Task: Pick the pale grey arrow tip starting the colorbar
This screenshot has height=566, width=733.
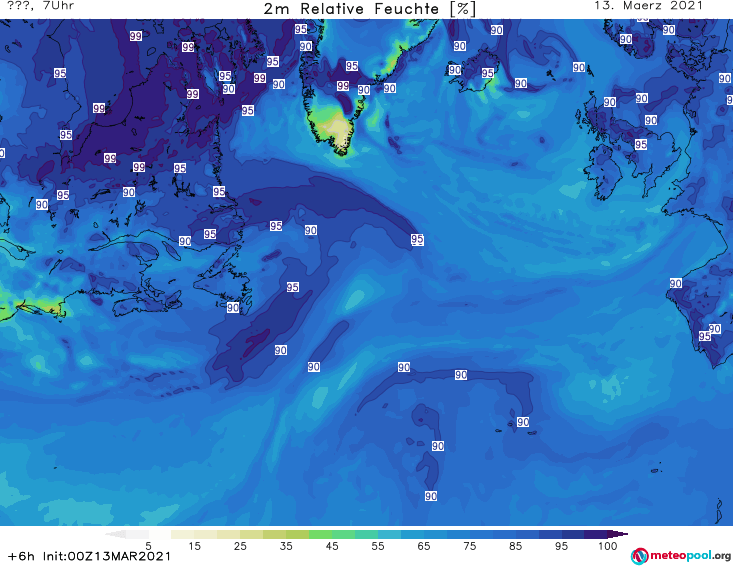Action: coord(115,534)
